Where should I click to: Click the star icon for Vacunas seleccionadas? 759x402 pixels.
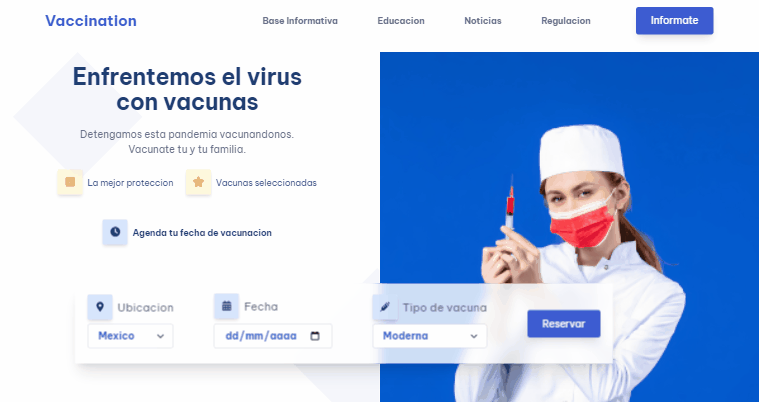click(x=198, y=182)
